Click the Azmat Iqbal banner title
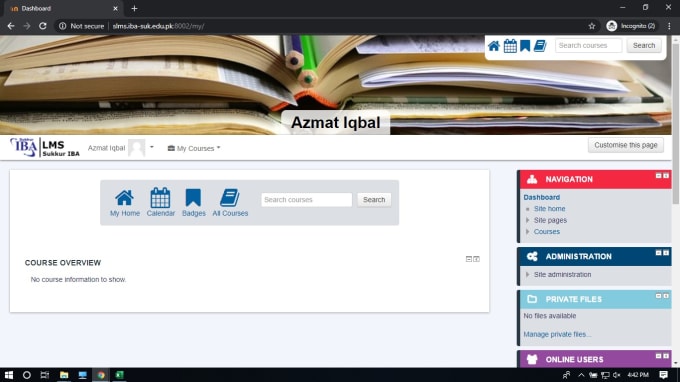This screenshot has height=382, width=680. click(336, 123)
